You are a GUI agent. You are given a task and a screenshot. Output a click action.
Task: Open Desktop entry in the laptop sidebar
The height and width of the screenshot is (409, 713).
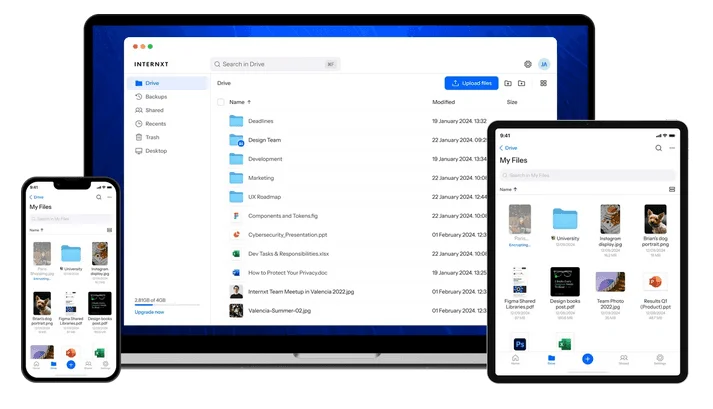151,151
